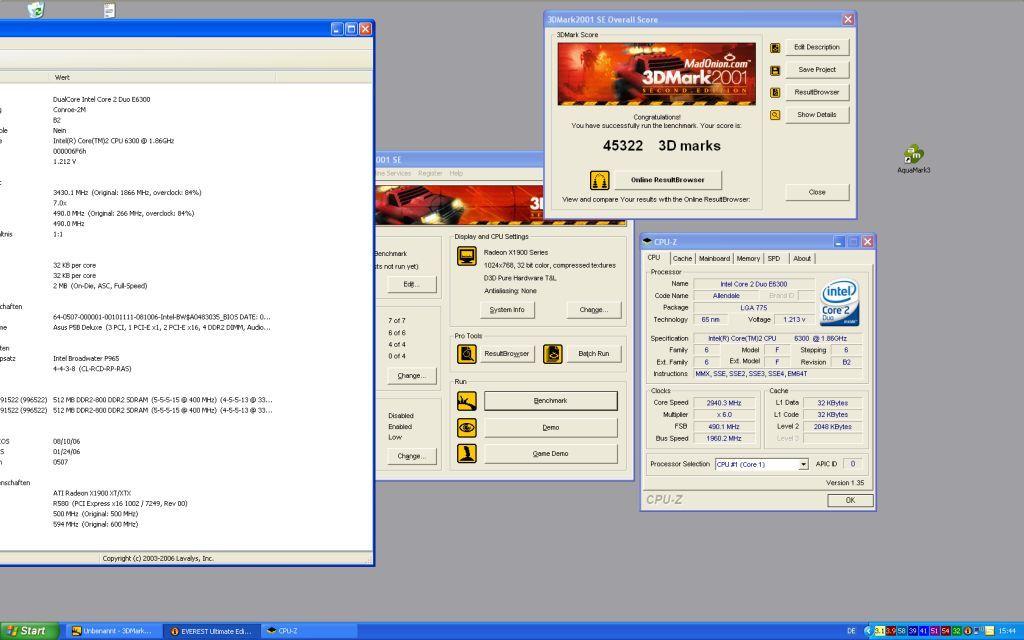Click the eye icon beside Demo
Image resolution: width=1024 pixels, height=640 pixels.
pos(467,428)
